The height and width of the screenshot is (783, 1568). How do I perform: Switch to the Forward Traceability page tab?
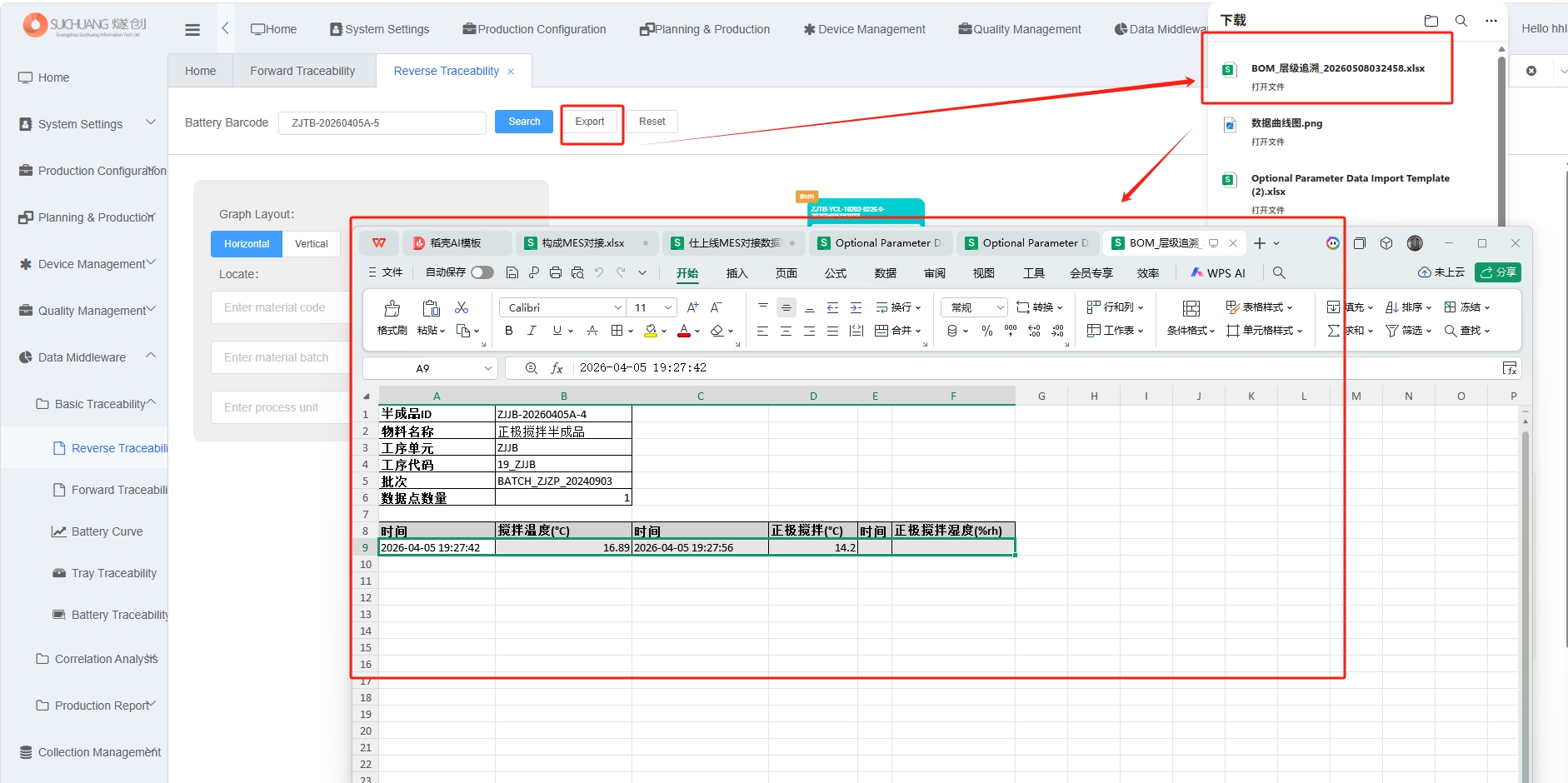tap(302, 71)
